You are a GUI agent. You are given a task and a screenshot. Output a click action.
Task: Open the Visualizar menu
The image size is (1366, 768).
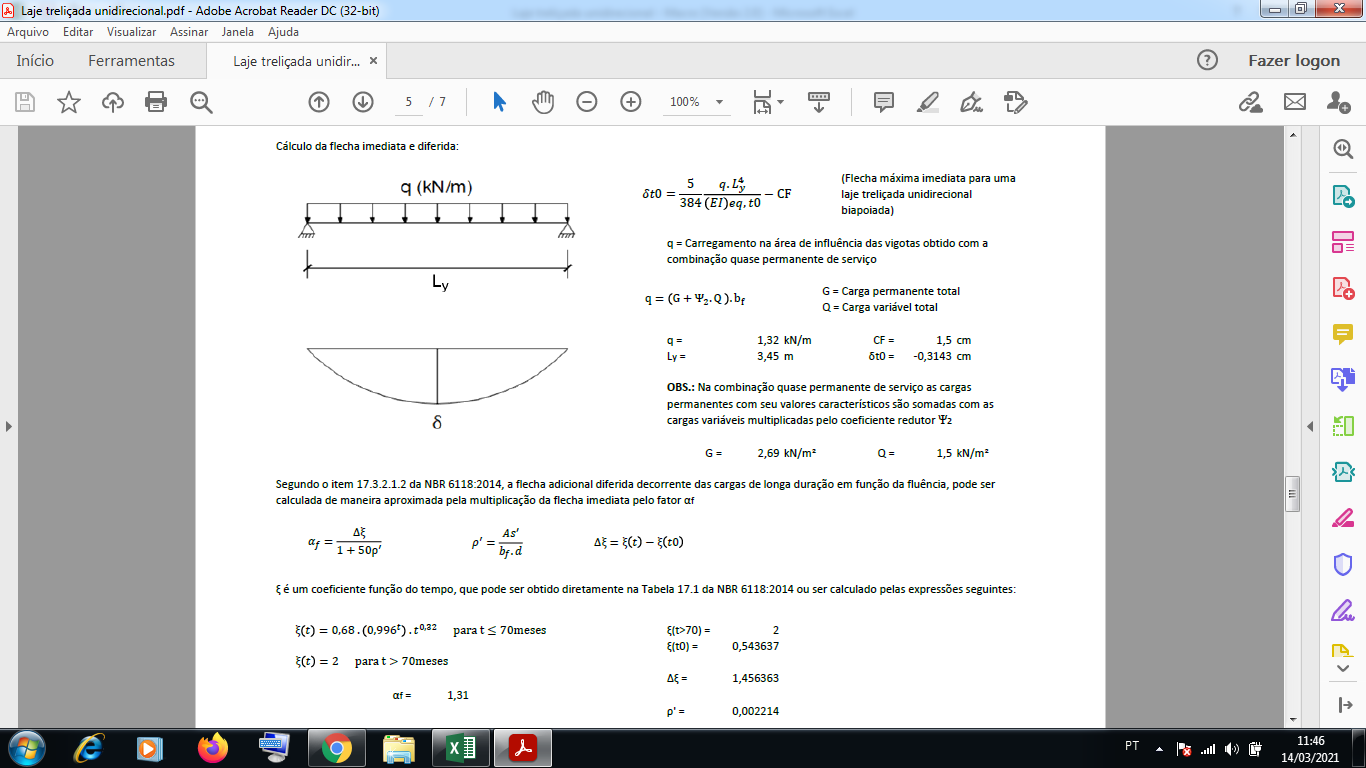pos(131,32)
